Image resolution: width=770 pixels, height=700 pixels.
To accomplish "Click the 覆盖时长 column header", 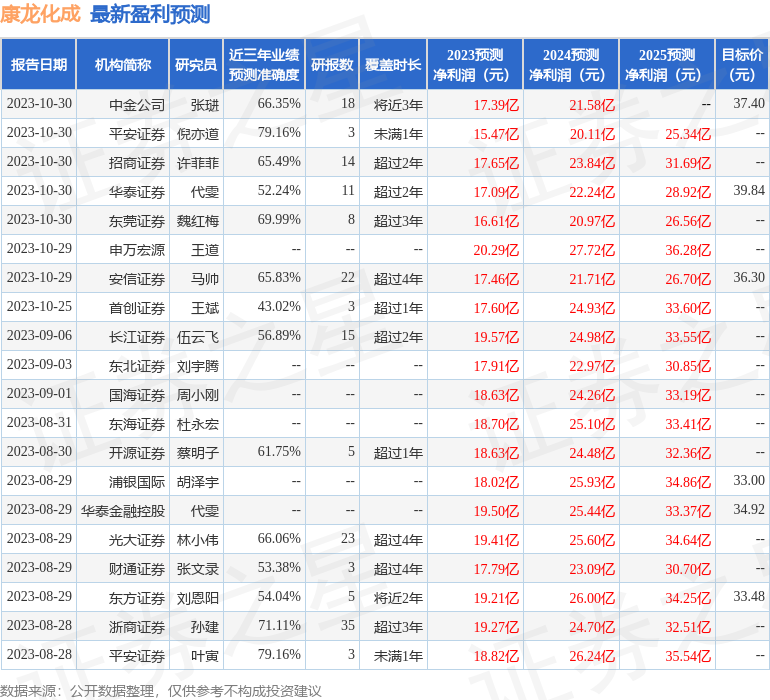I will [393, 64].
